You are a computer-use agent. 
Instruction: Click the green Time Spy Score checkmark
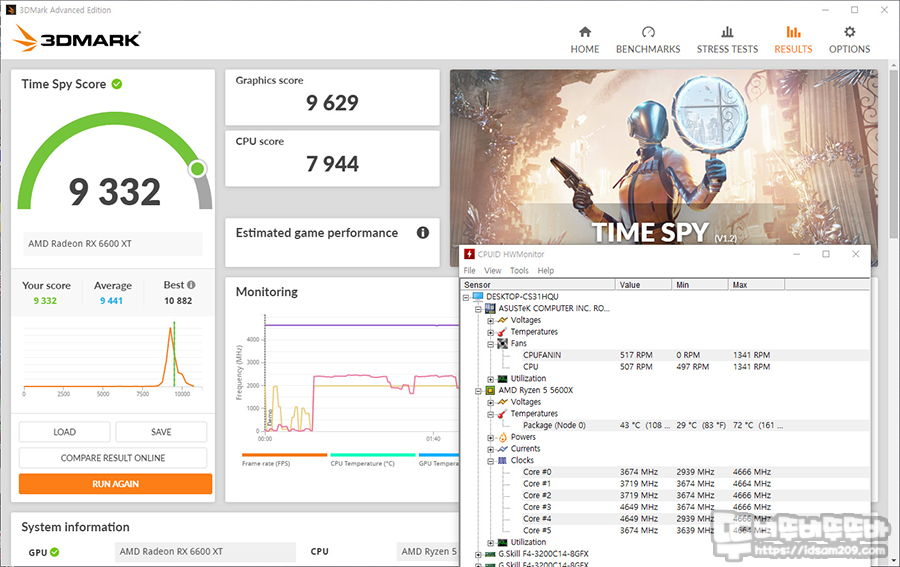[117, 84]
